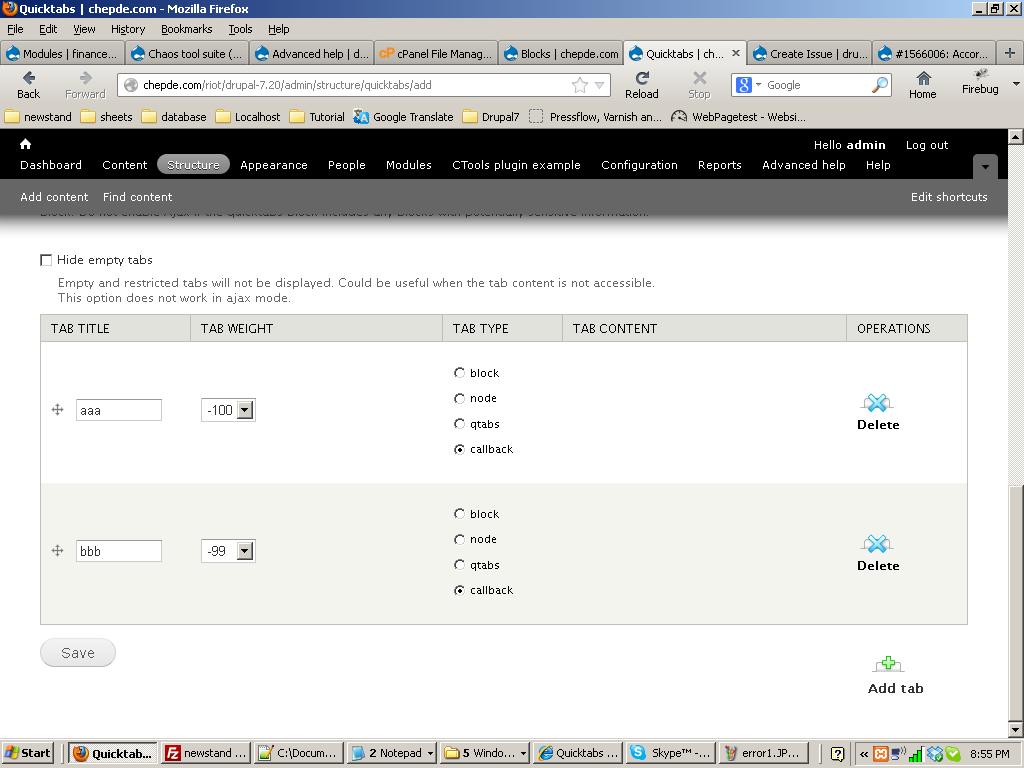Open the 2 Notepad taskbar group
Screen dimensions: 1024x768
[x=391, y=753]
